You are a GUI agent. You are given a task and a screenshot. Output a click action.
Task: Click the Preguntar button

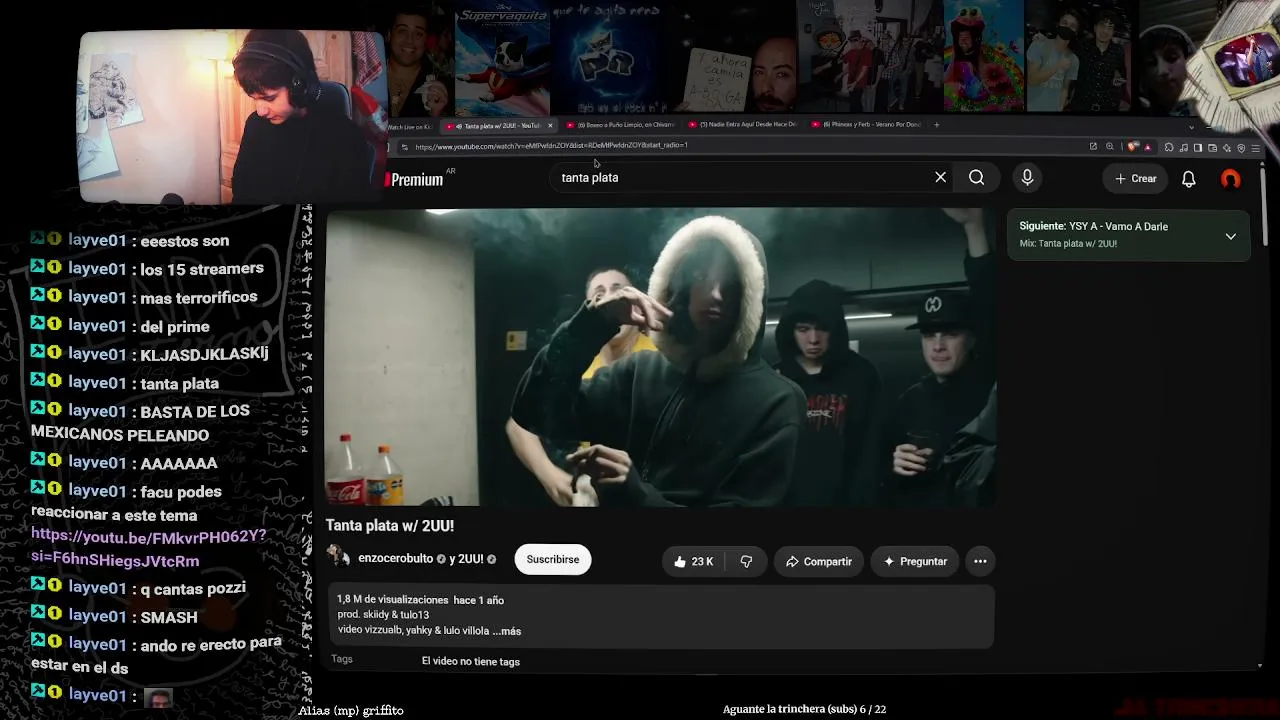coord(915,561)
